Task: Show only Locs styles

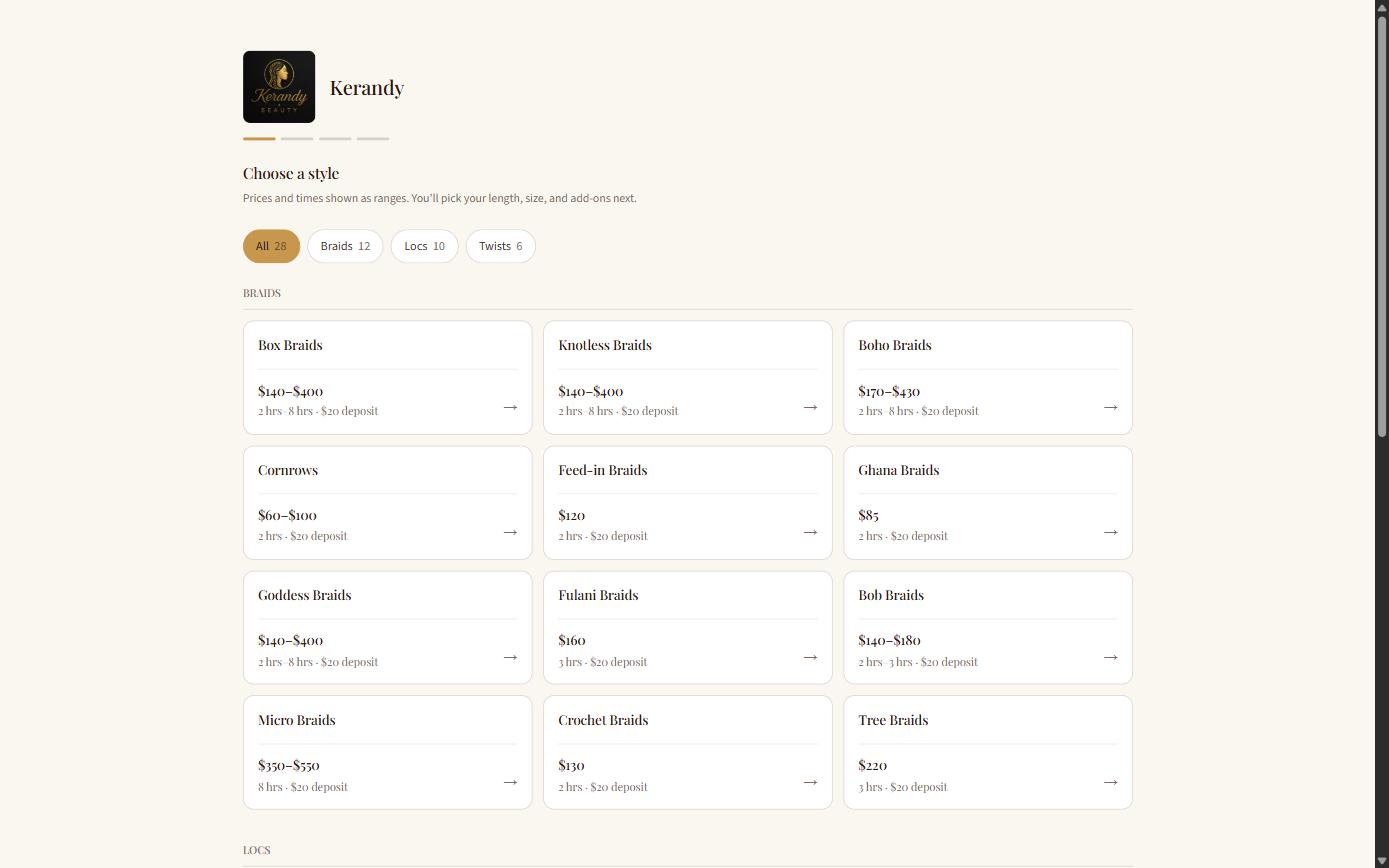Action: (424, 246)
